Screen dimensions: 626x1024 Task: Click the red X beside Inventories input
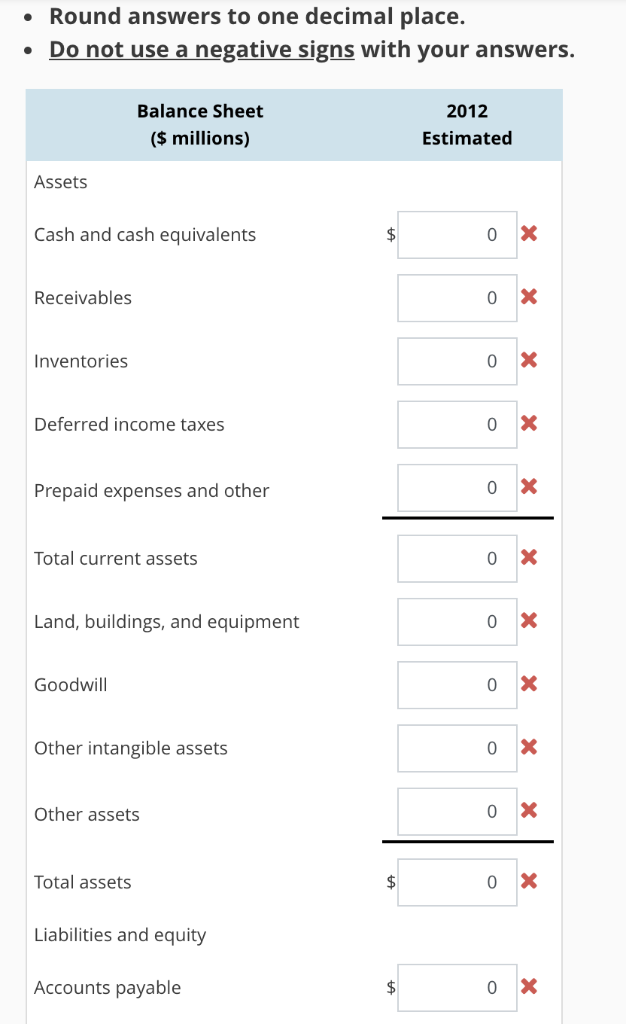point(529,361)
